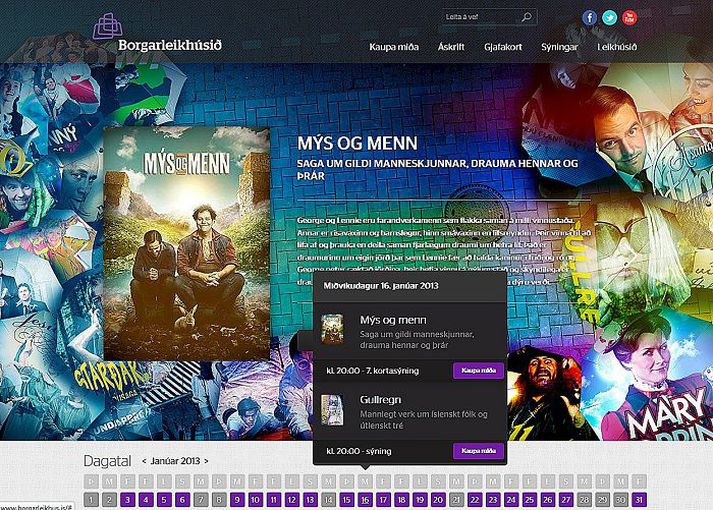This screenshot has height=510, width=713.
Task: Select calendar day 2
Action: (x=109, y=500)
